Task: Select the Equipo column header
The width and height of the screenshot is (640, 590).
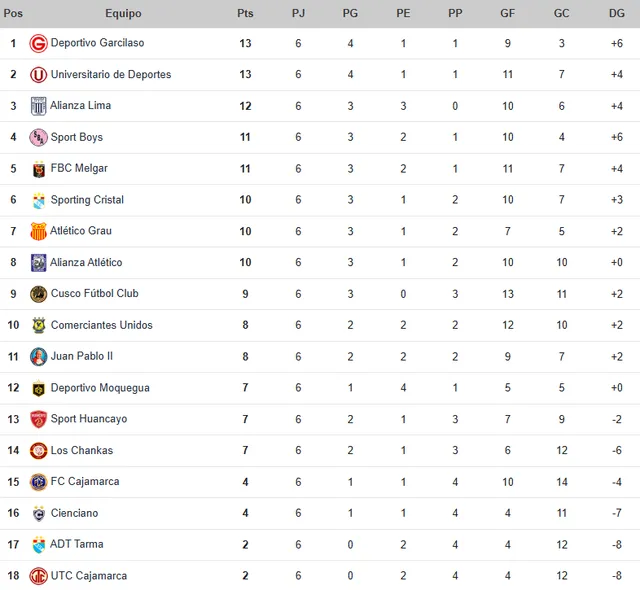Action: [123, 13]
